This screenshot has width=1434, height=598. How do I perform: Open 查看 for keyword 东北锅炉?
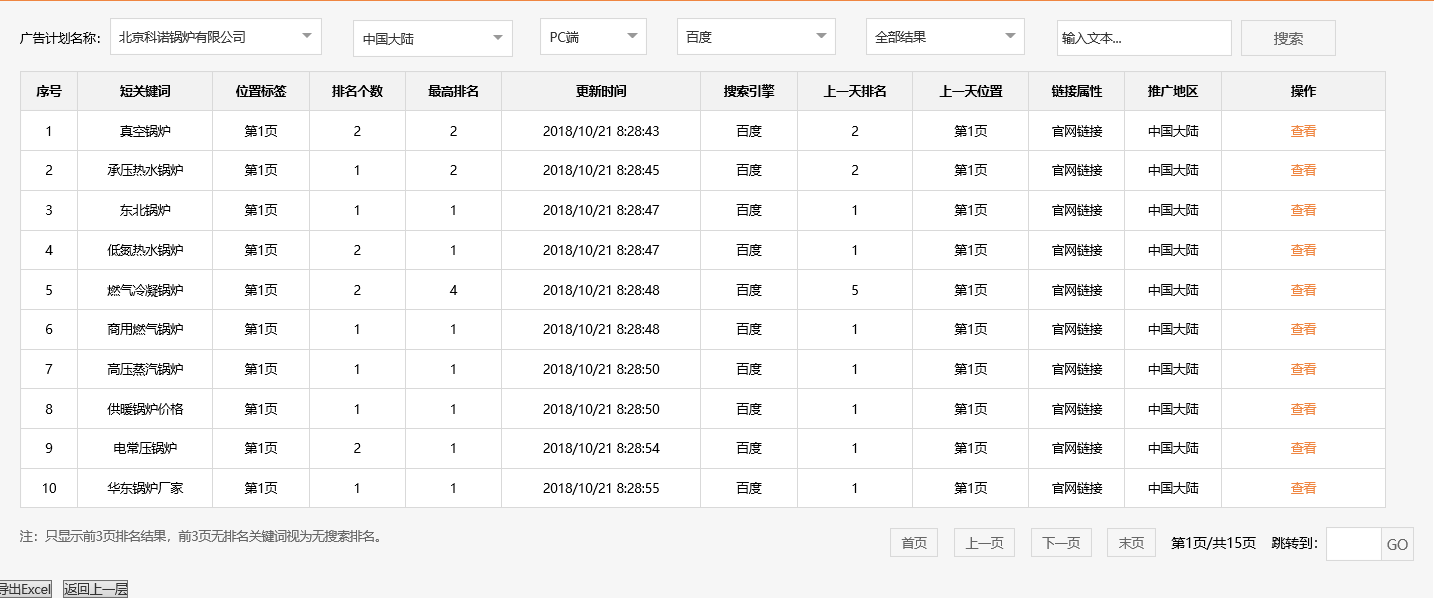click(x=1303, y=210)
